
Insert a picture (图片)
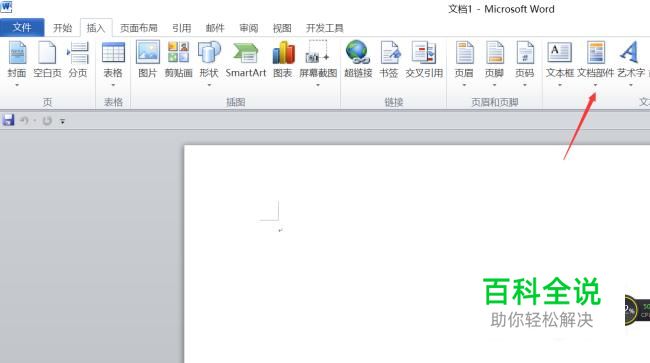coord(148,60)
